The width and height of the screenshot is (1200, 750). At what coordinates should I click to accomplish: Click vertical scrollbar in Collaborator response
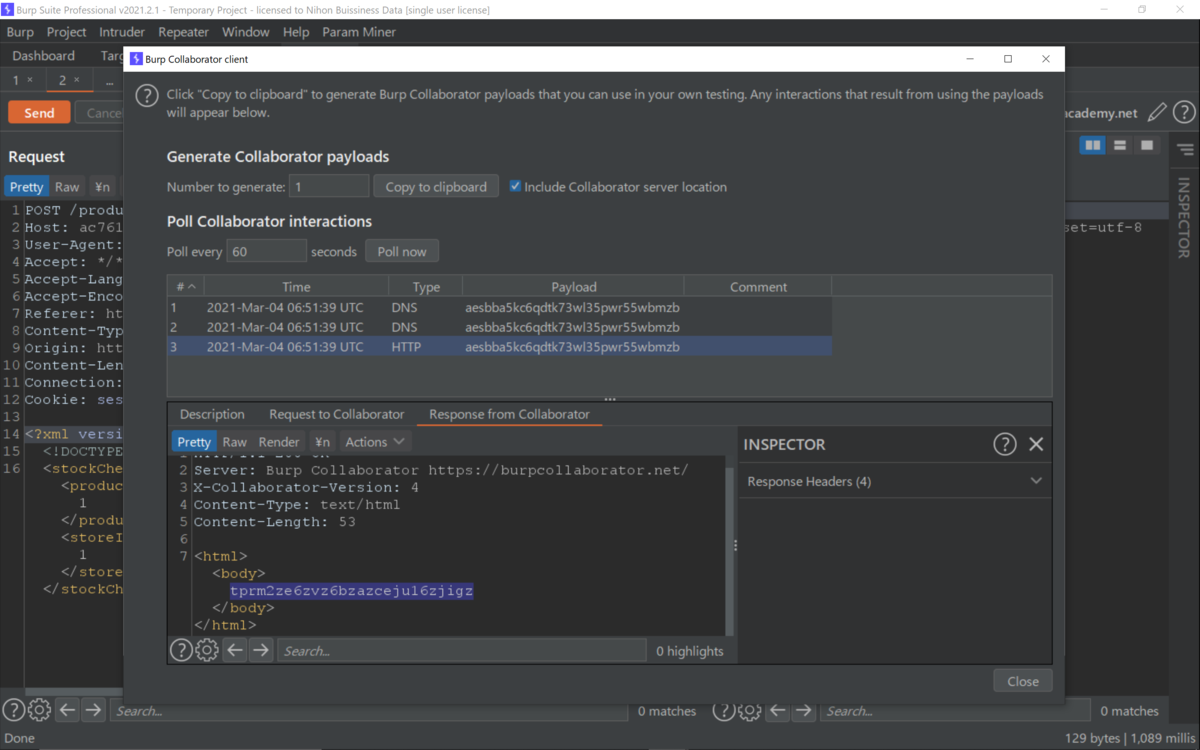tap(729, 550)
